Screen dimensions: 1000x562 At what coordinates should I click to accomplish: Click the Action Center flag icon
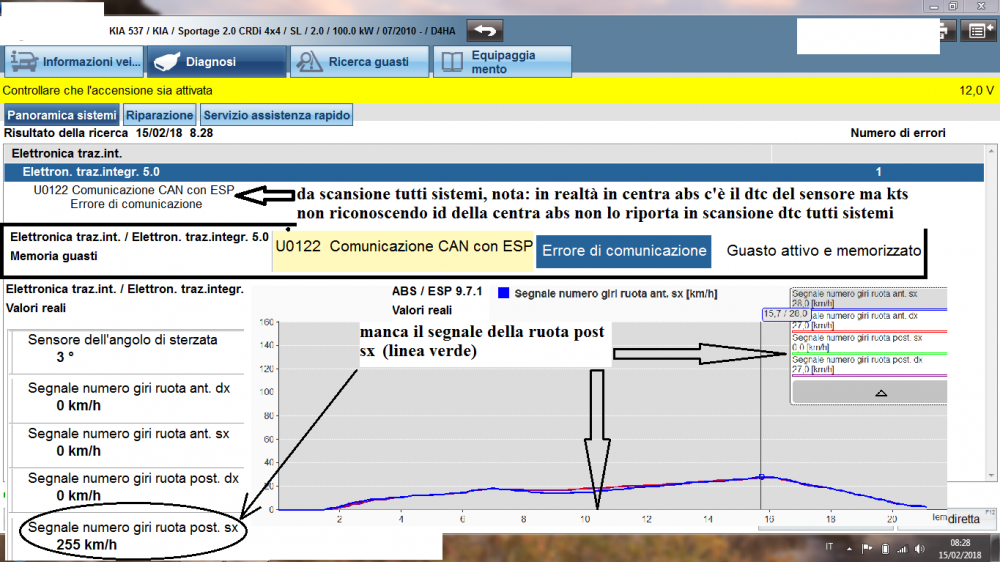867,548
